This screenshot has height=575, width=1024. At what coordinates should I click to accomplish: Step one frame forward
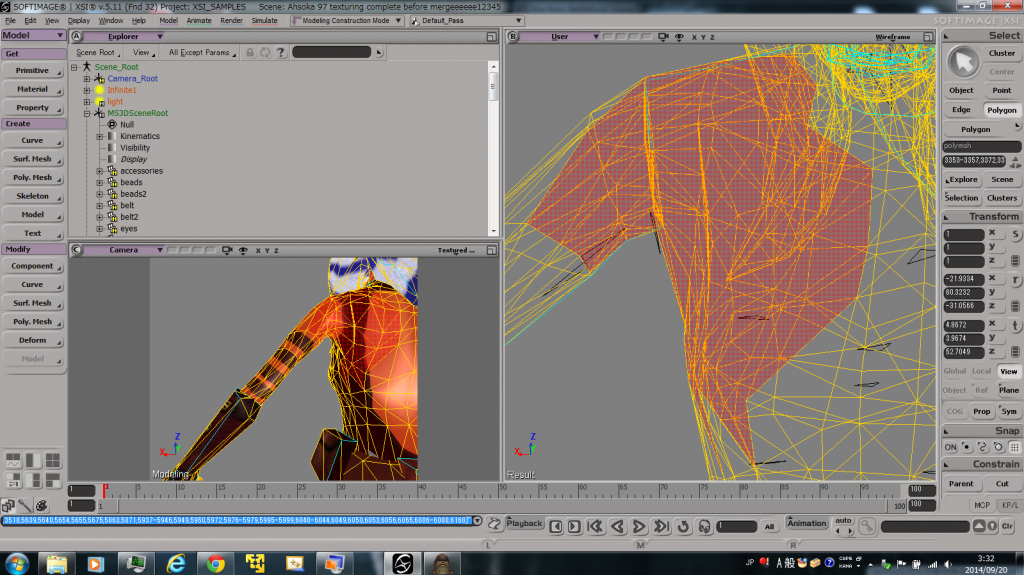(574, 527)
